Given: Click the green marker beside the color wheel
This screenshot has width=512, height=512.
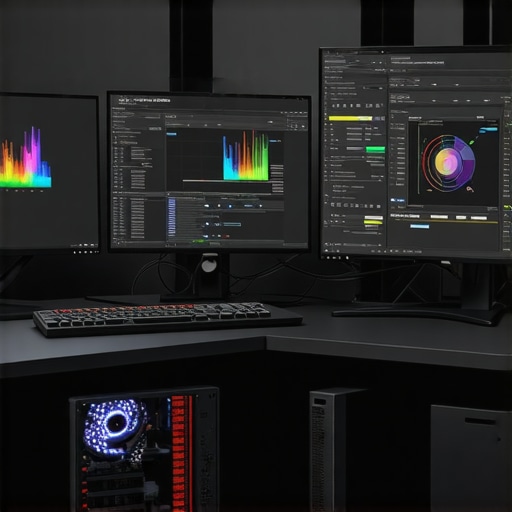Looking at the screenshot, I should click(x=472, y=142).
